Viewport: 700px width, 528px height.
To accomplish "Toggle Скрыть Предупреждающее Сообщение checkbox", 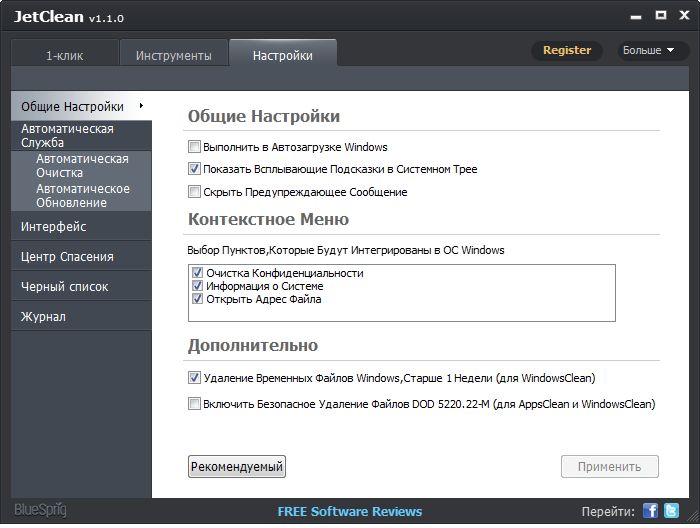I will (x=195, y=192).
